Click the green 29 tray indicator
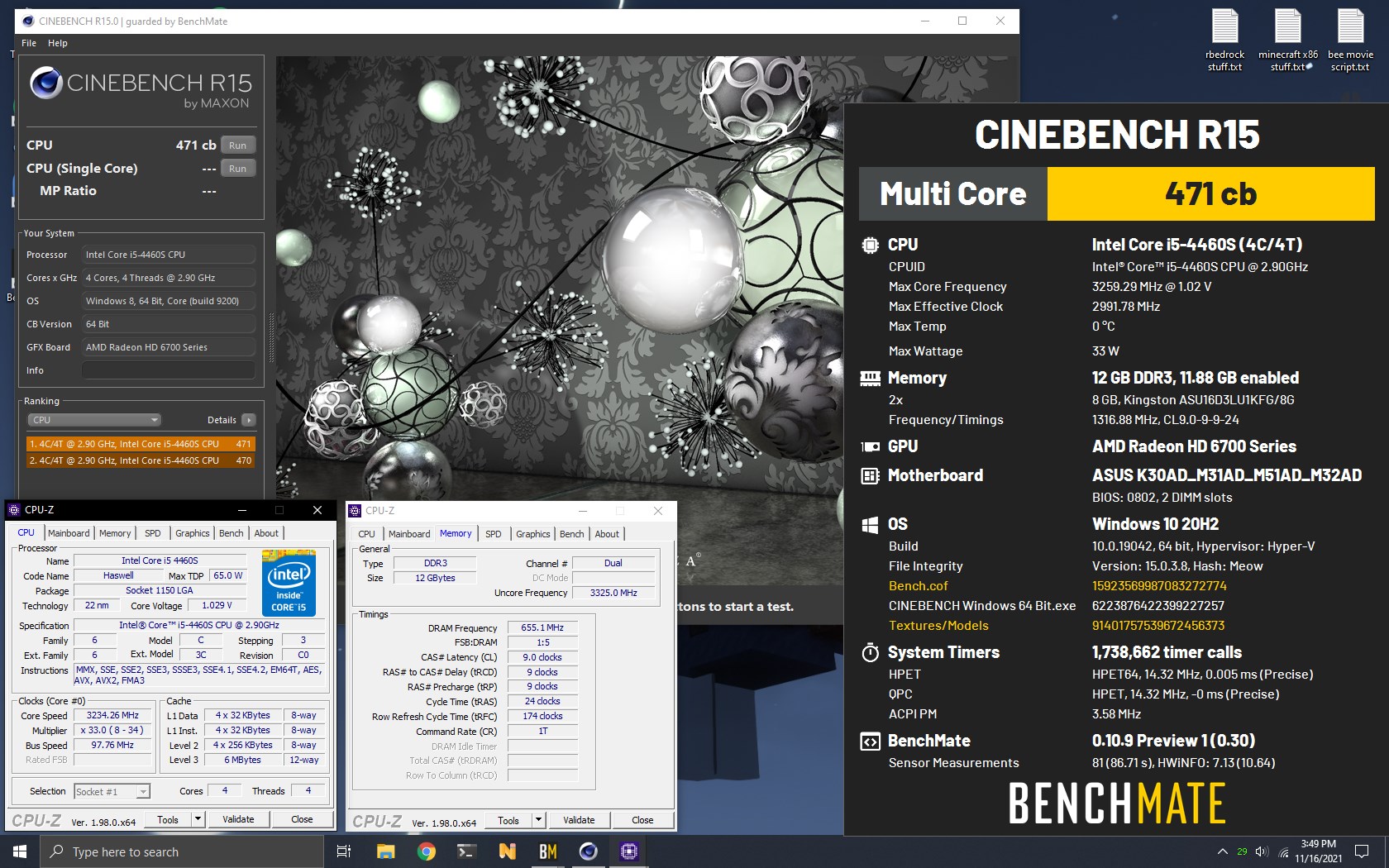 click(1242, 851)
